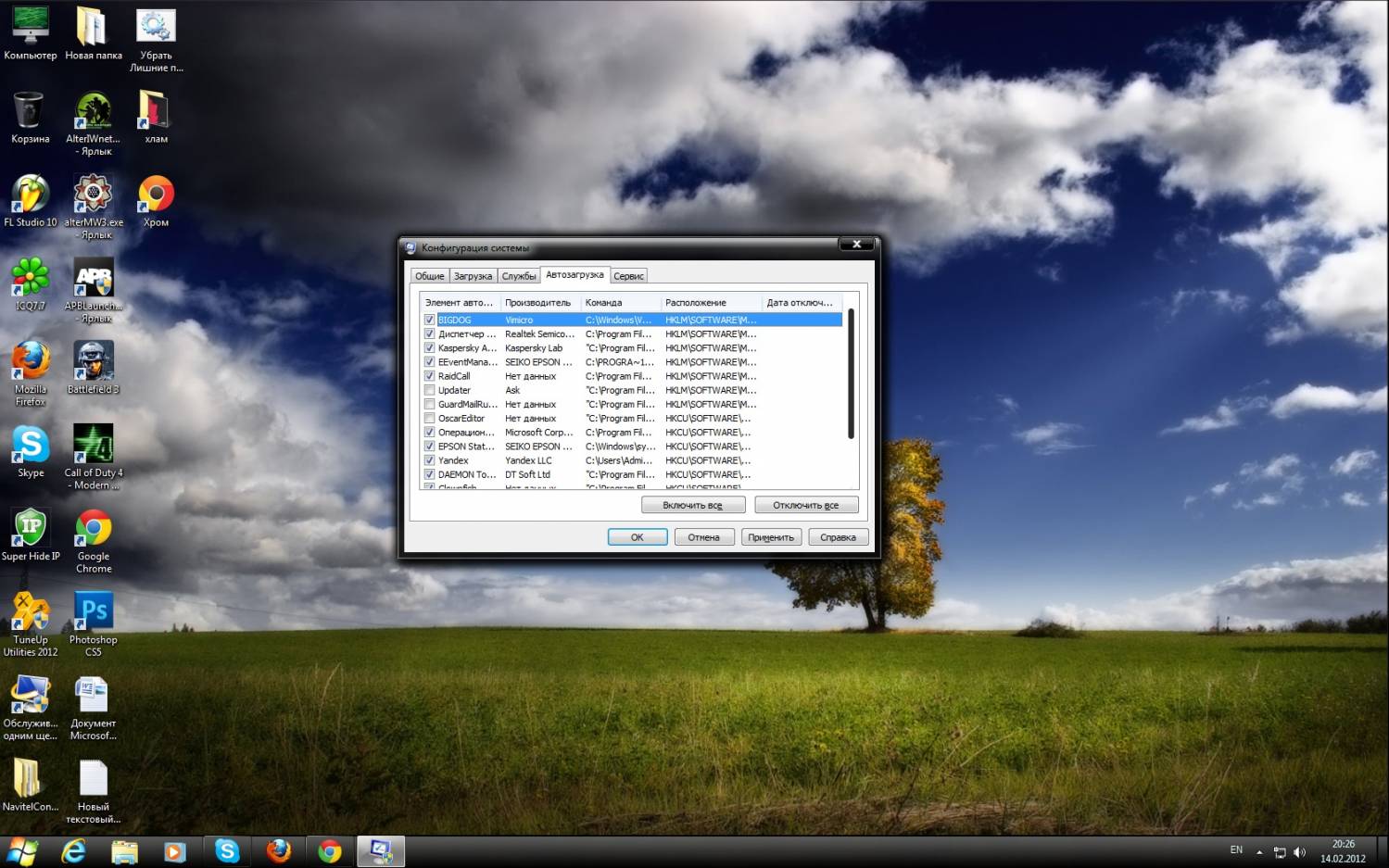Disable the DAEMON Tools startup checkbox

tap(429, 474)
